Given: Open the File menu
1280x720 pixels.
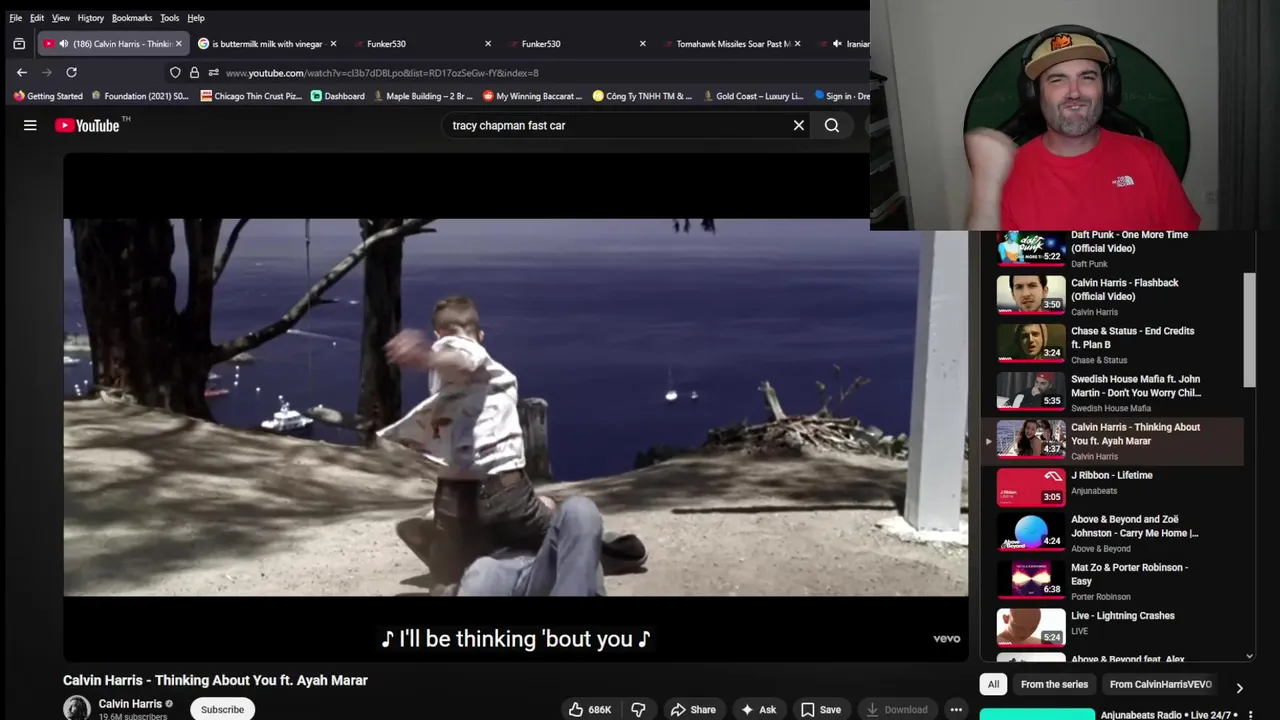Looking at the screenshot, I should pos(16,18).
